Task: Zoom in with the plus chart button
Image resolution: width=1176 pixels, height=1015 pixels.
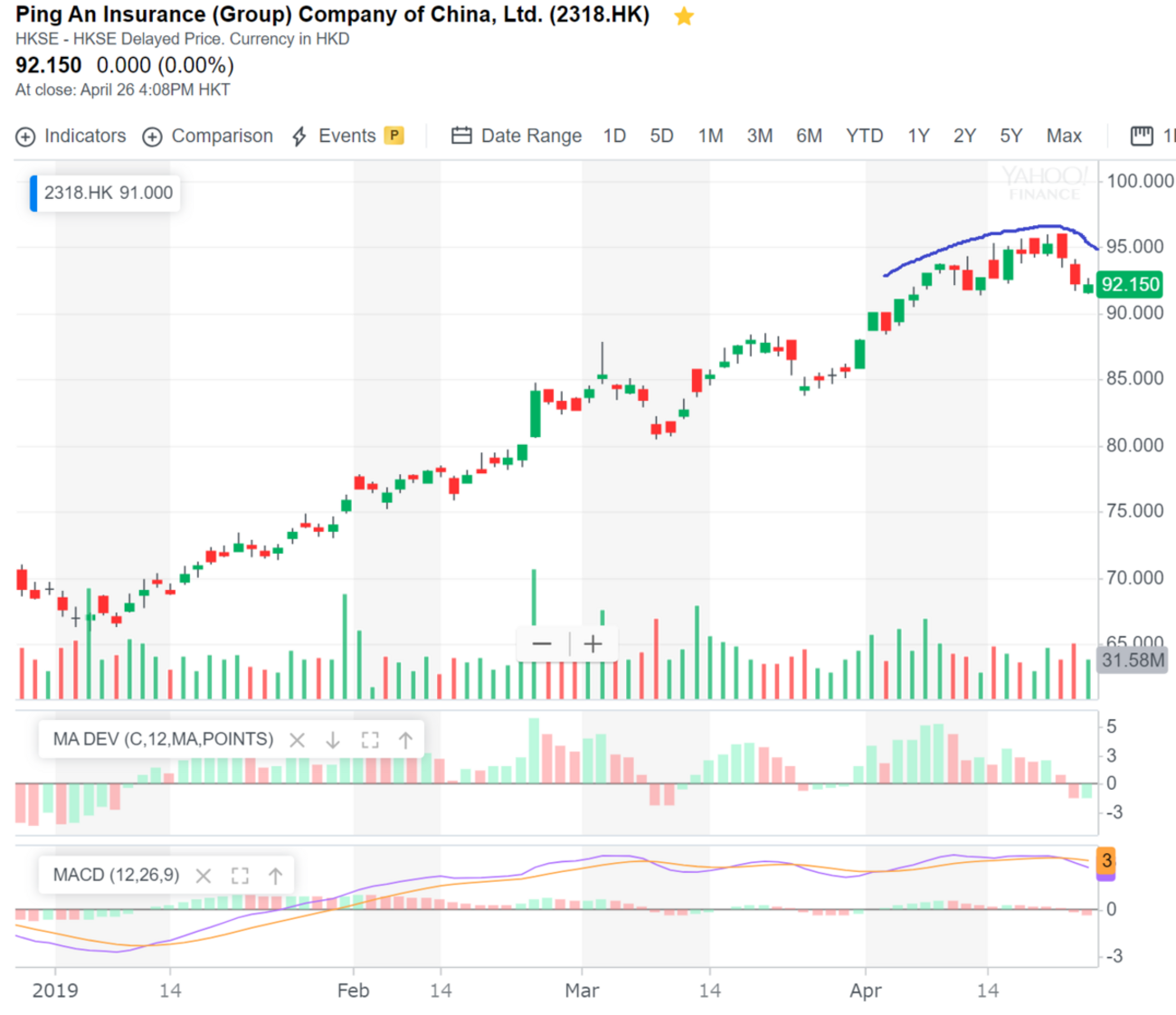Action: [x=593, y=644]
